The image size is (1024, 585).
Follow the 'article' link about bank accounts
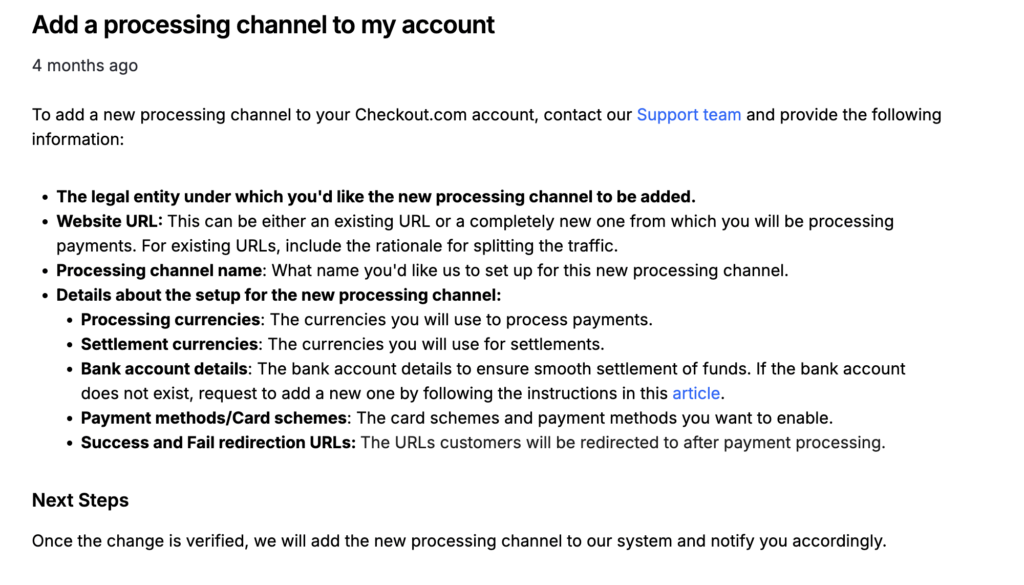pyautogui.click(x=696, y=393)
